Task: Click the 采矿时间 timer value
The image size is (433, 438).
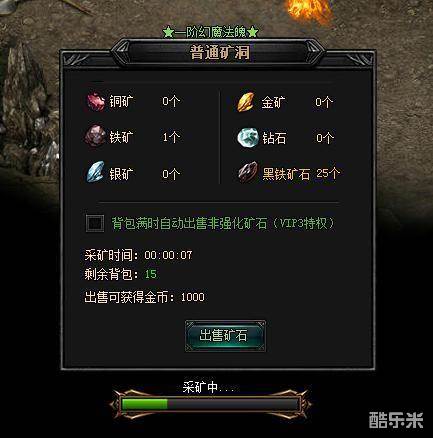Action: (x=168, y=255)
